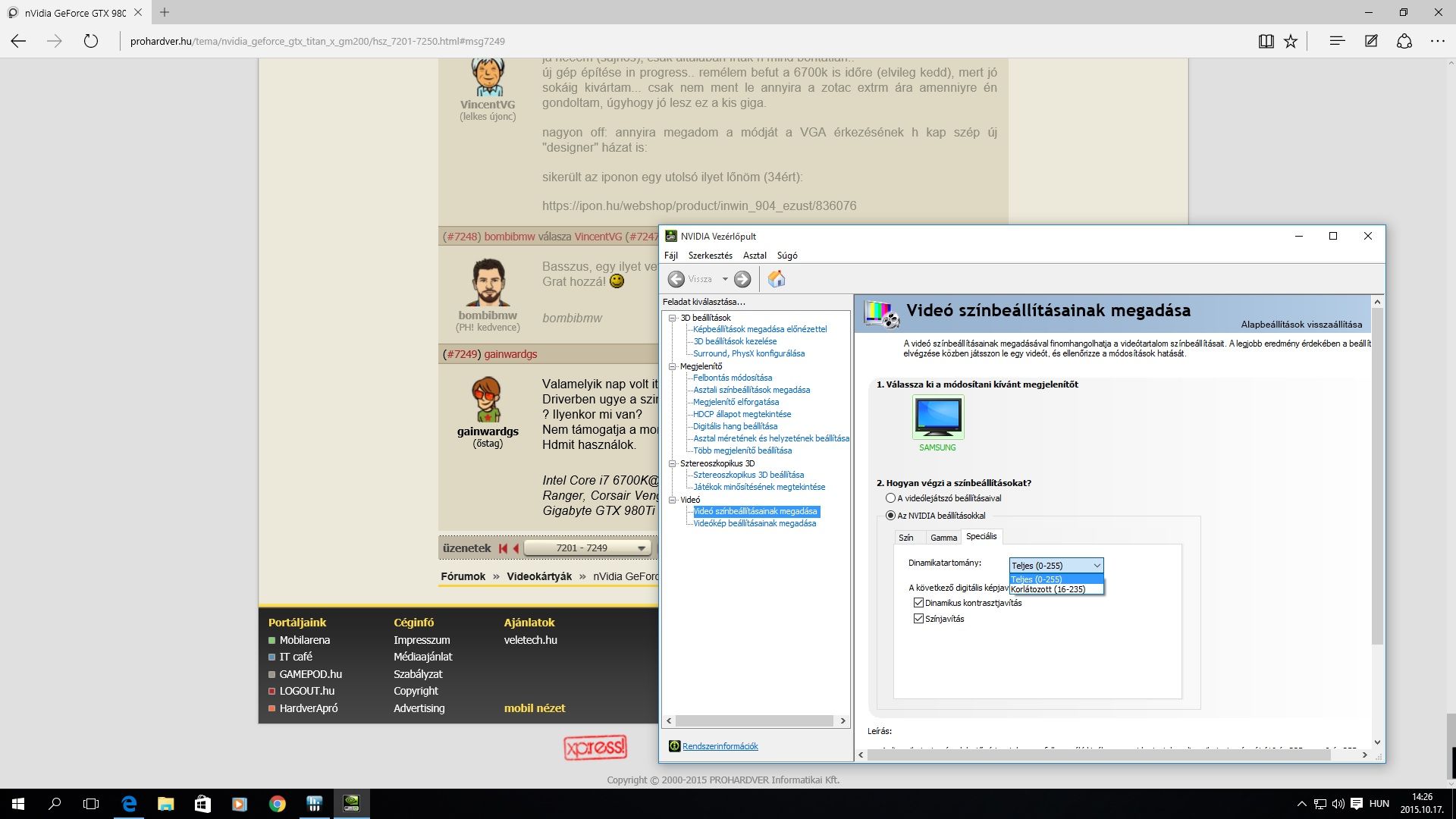1456x819 pixels.
Task: Toggle Dinamikus kontrasztjavítás checkbox
Action: (918, 603)
